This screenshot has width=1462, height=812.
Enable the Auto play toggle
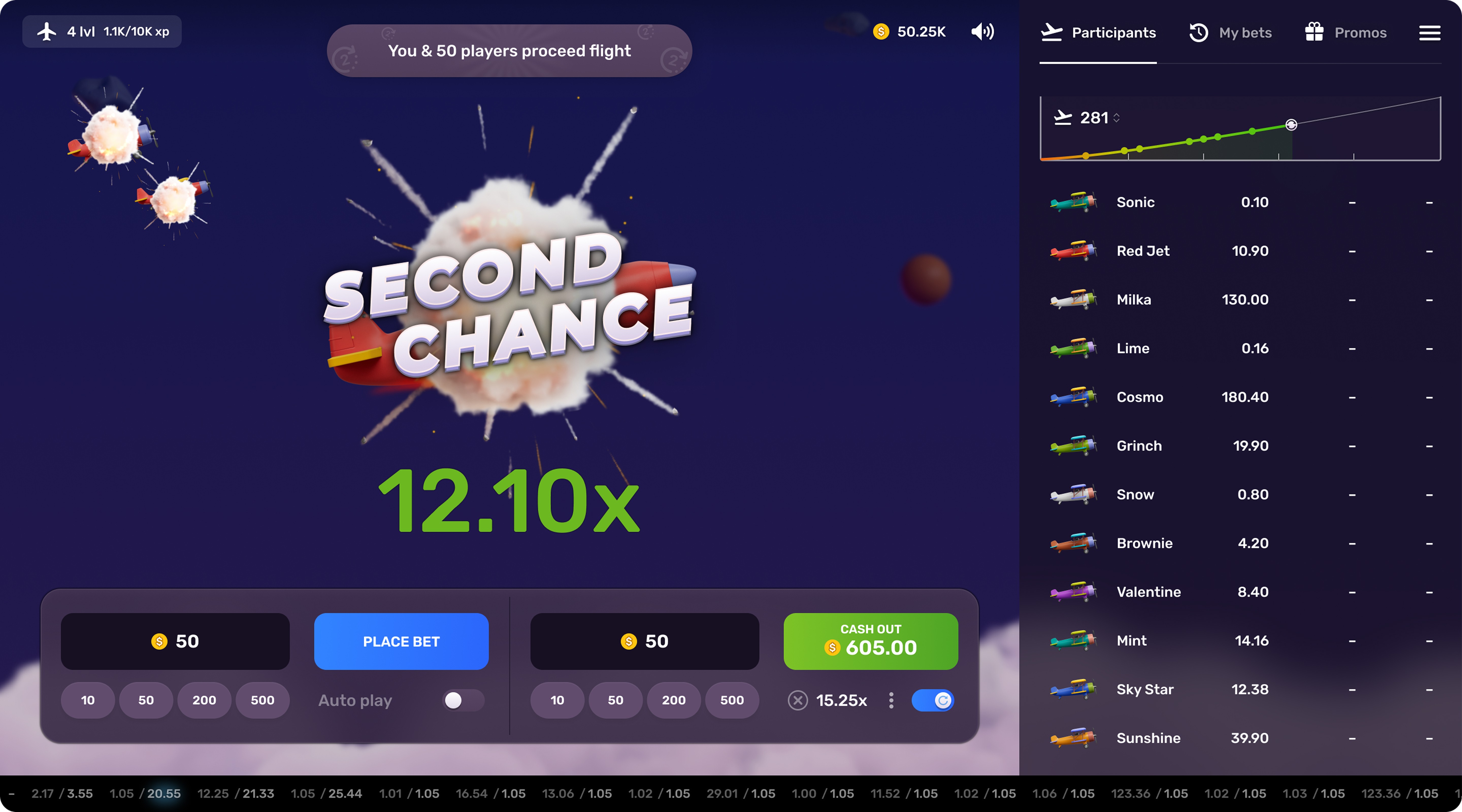(463, 700)
